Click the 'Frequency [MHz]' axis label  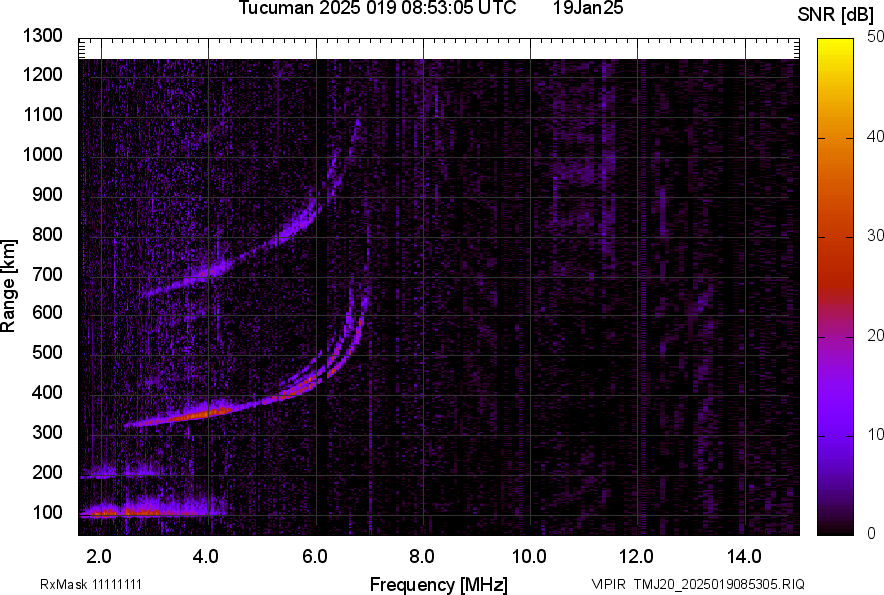(x=439, y=584)
